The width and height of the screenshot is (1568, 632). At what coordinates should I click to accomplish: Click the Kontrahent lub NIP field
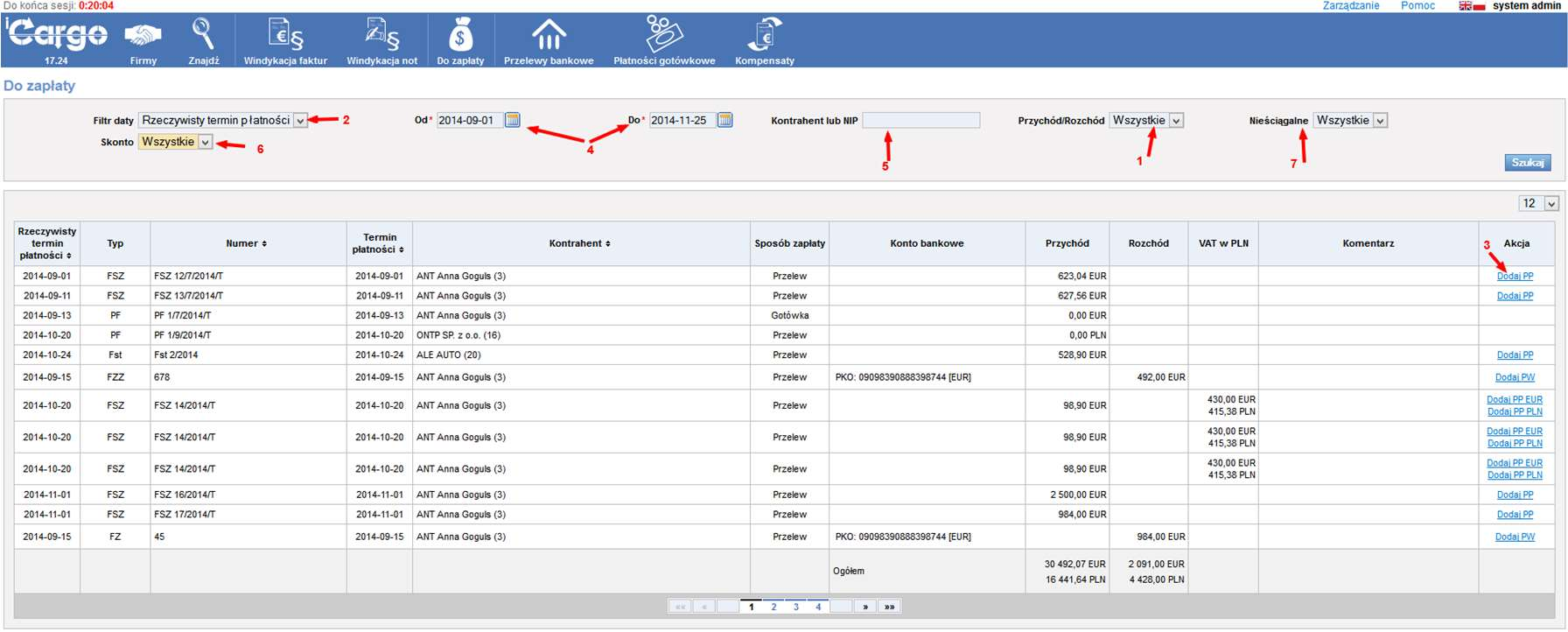click(x=920, y=120)
